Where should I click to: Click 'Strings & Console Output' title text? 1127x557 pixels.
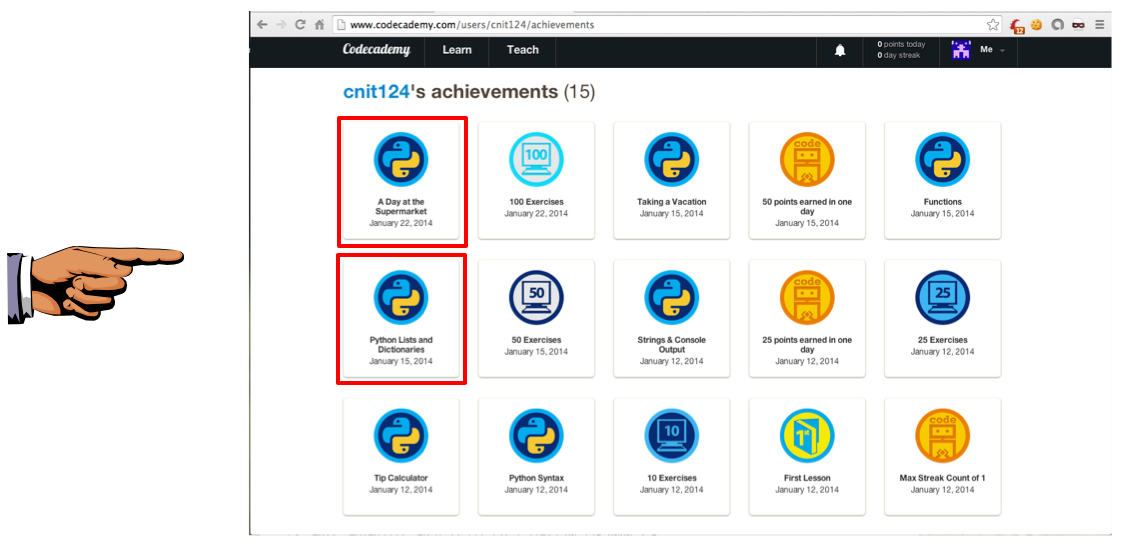[671, 345]
